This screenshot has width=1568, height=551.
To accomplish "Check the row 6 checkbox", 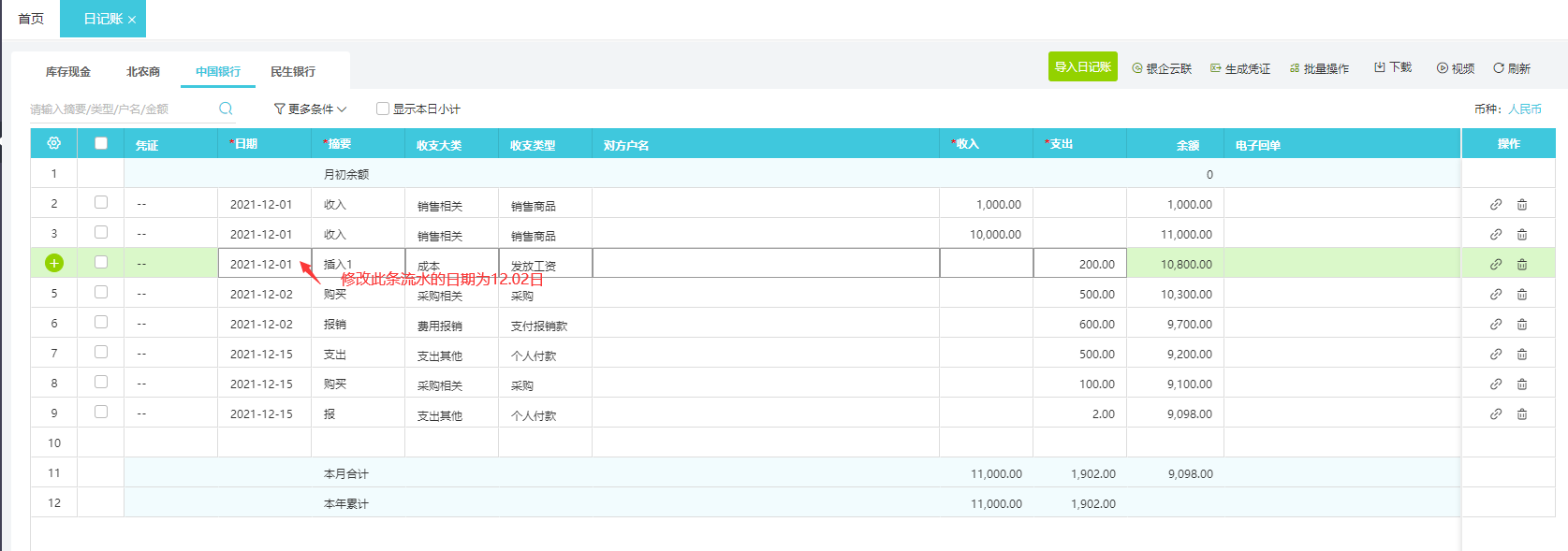I will [x=101, y=322].
